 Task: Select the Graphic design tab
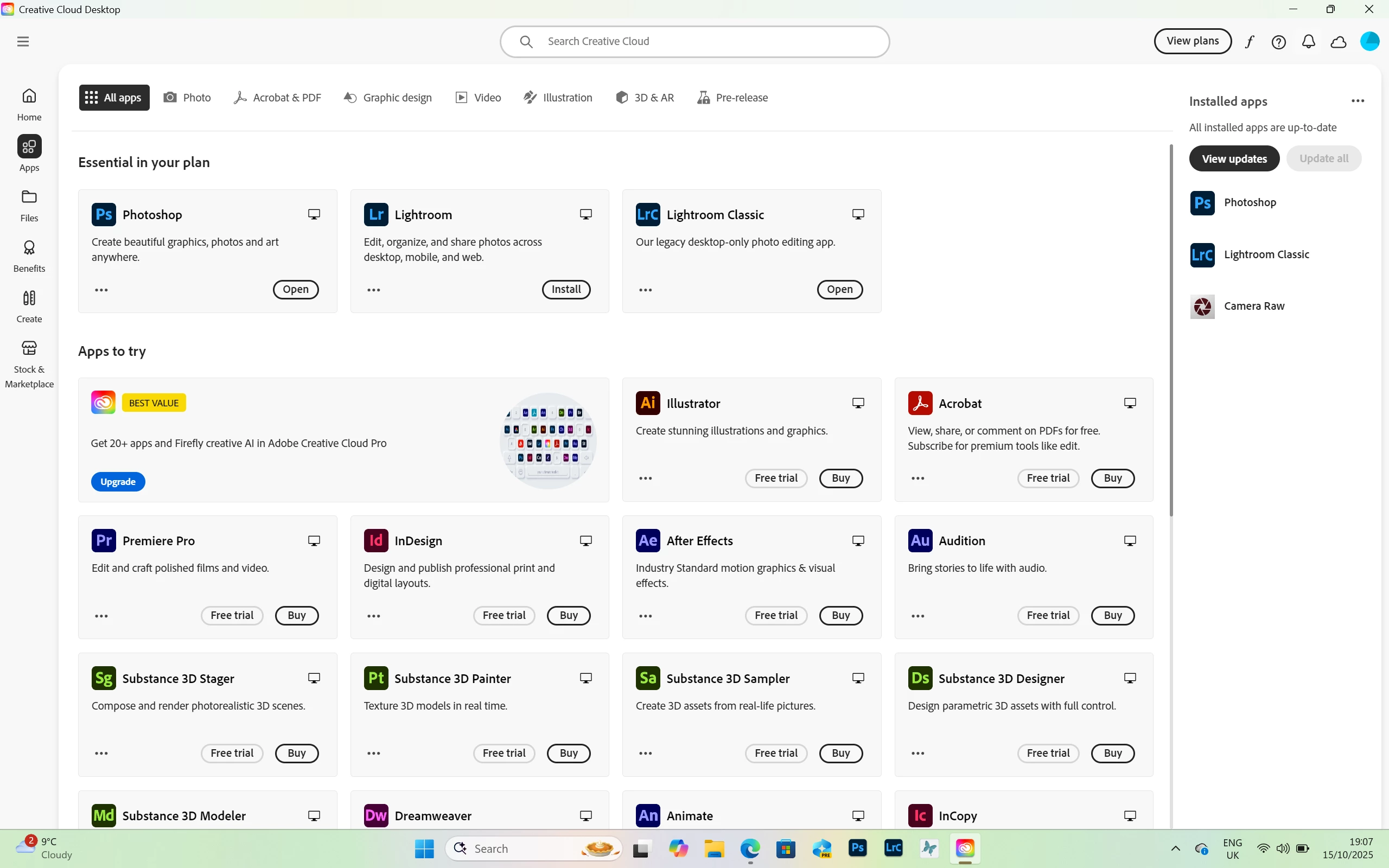click(388, 98)
